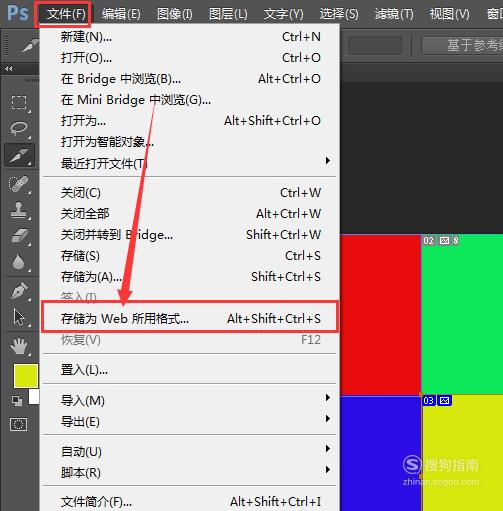
Task: Click the 基于参考线 button in options bar
Action: [x=463, y=45]
